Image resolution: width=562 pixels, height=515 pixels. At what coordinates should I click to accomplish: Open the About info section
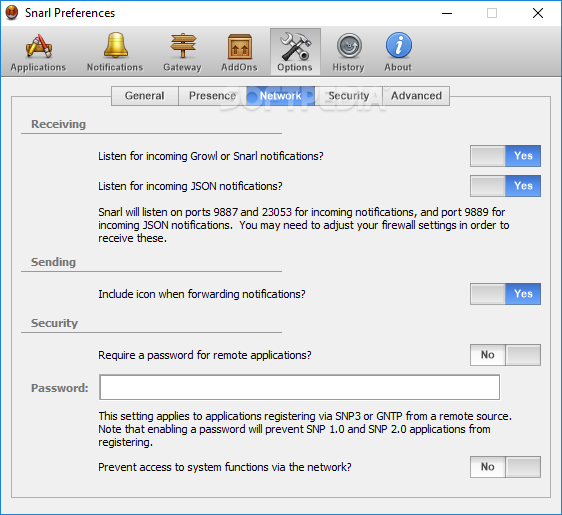(398, 52)
